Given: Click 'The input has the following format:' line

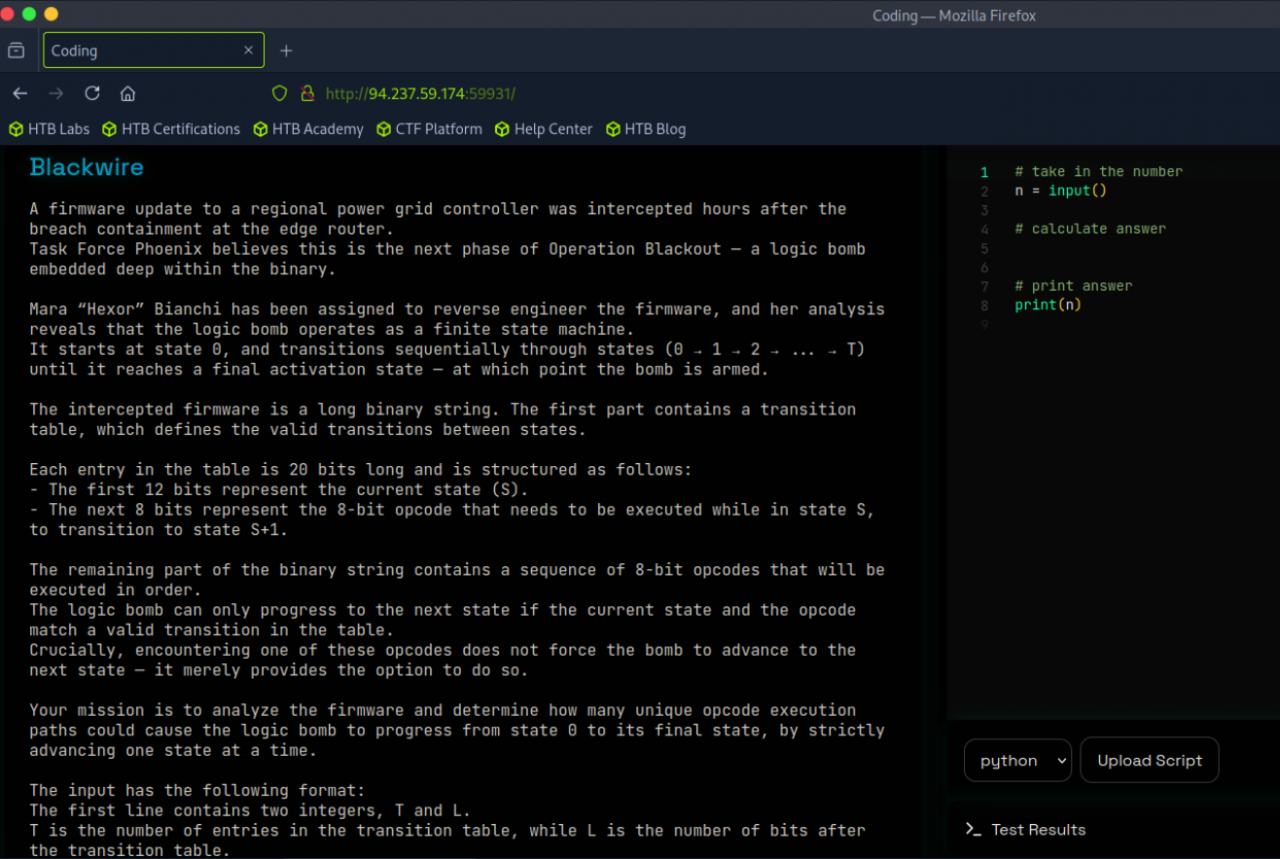Looking at the screenshot, I should point(199,790).
